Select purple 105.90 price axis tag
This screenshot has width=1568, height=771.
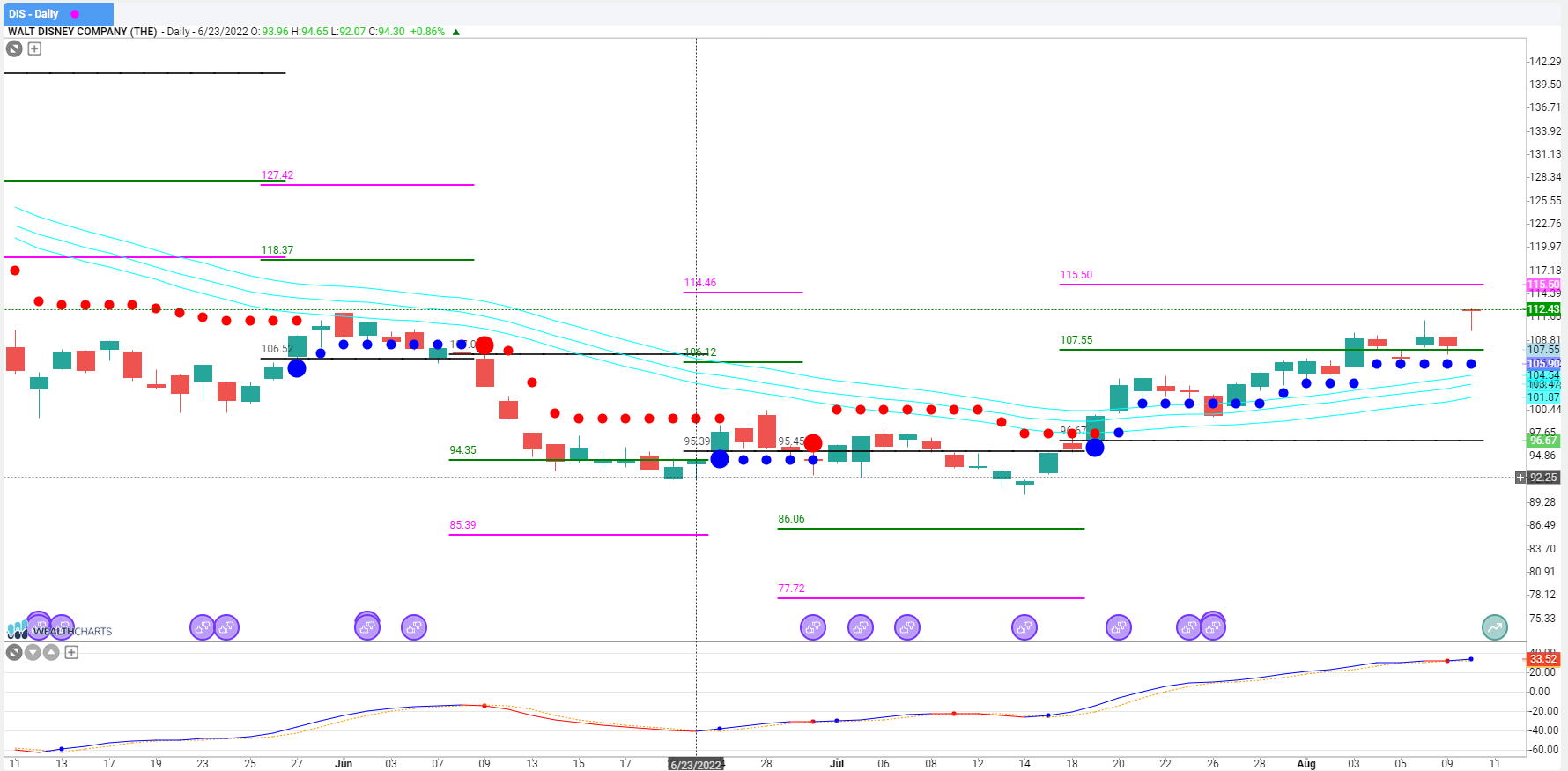1543,363
